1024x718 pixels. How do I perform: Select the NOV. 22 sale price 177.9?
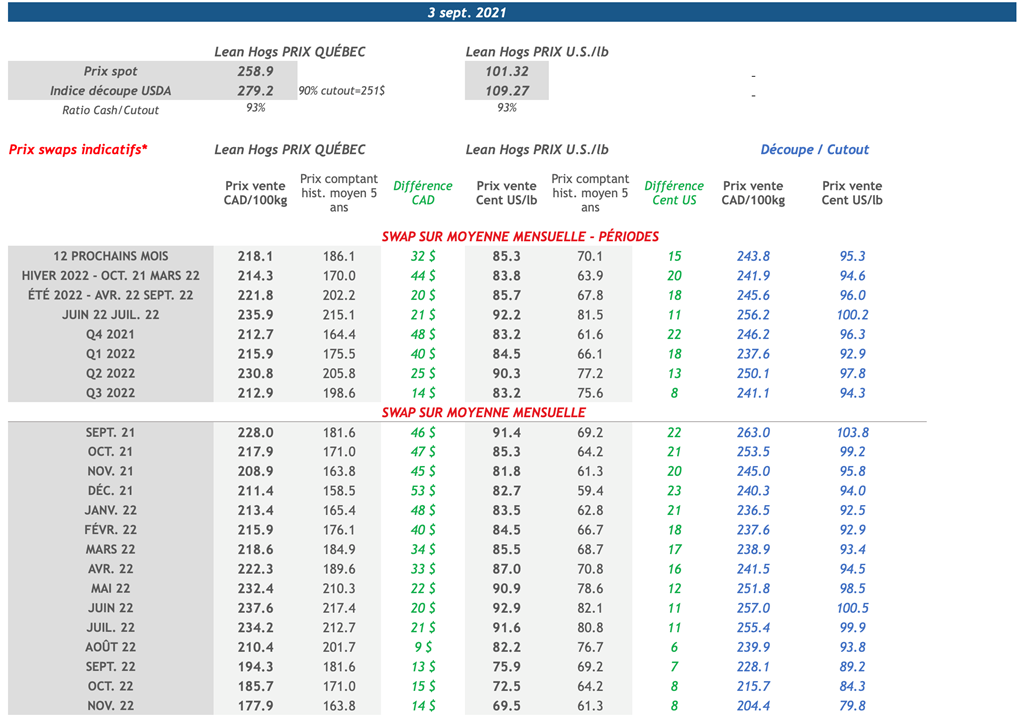(255, 706)
